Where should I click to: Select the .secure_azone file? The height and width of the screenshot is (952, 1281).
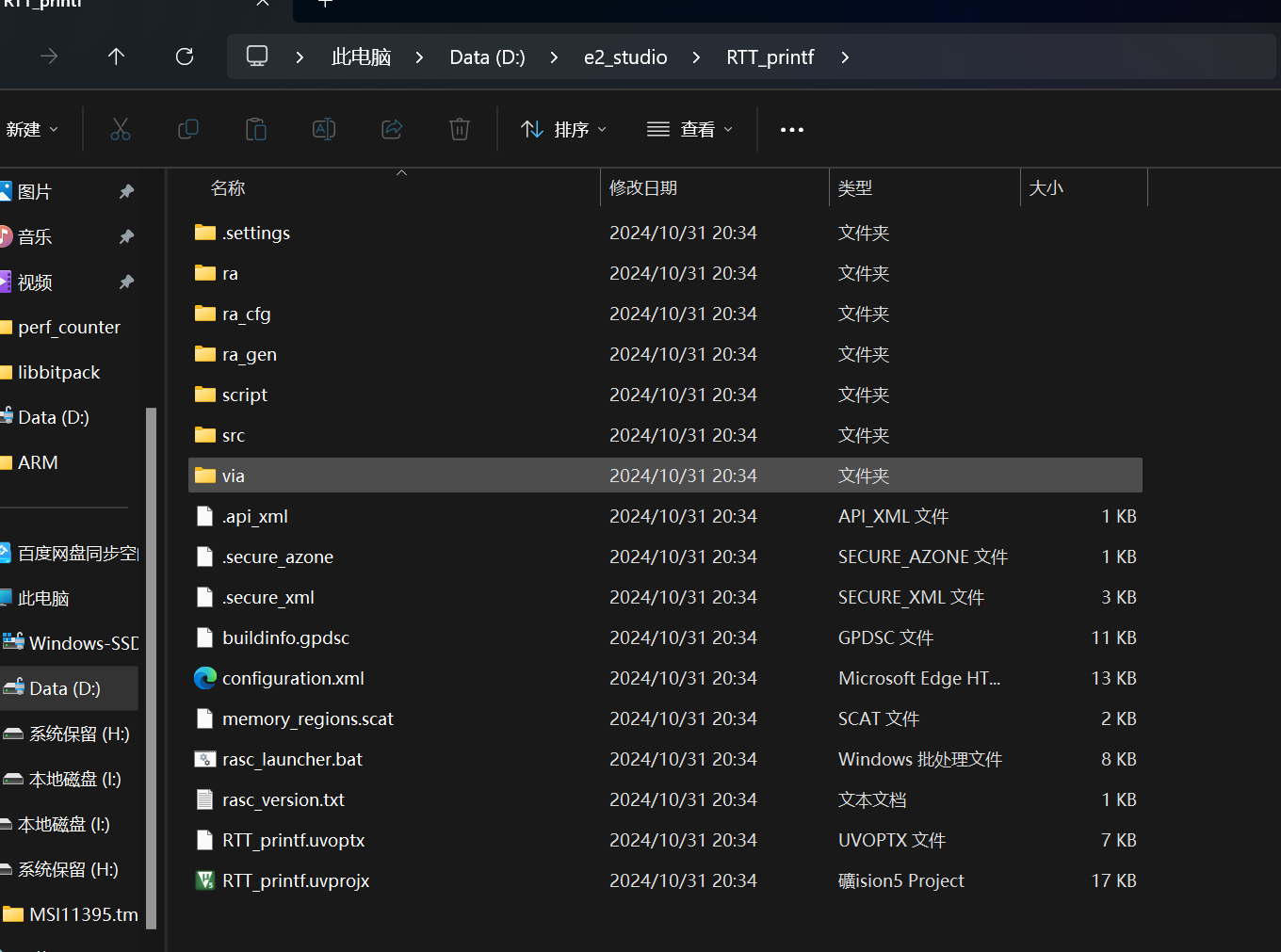coord(665,557)
